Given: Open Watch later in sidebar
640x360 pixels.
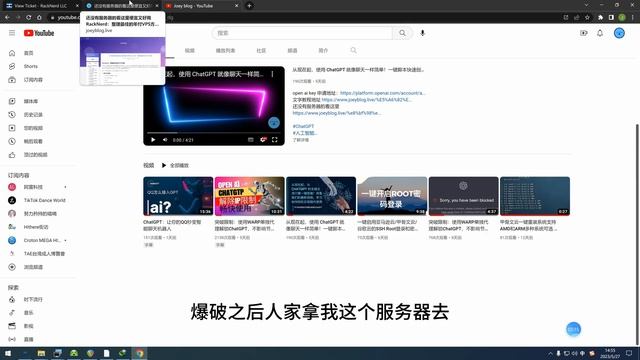Looking at the screenshot, I should (x=33, y=141).
